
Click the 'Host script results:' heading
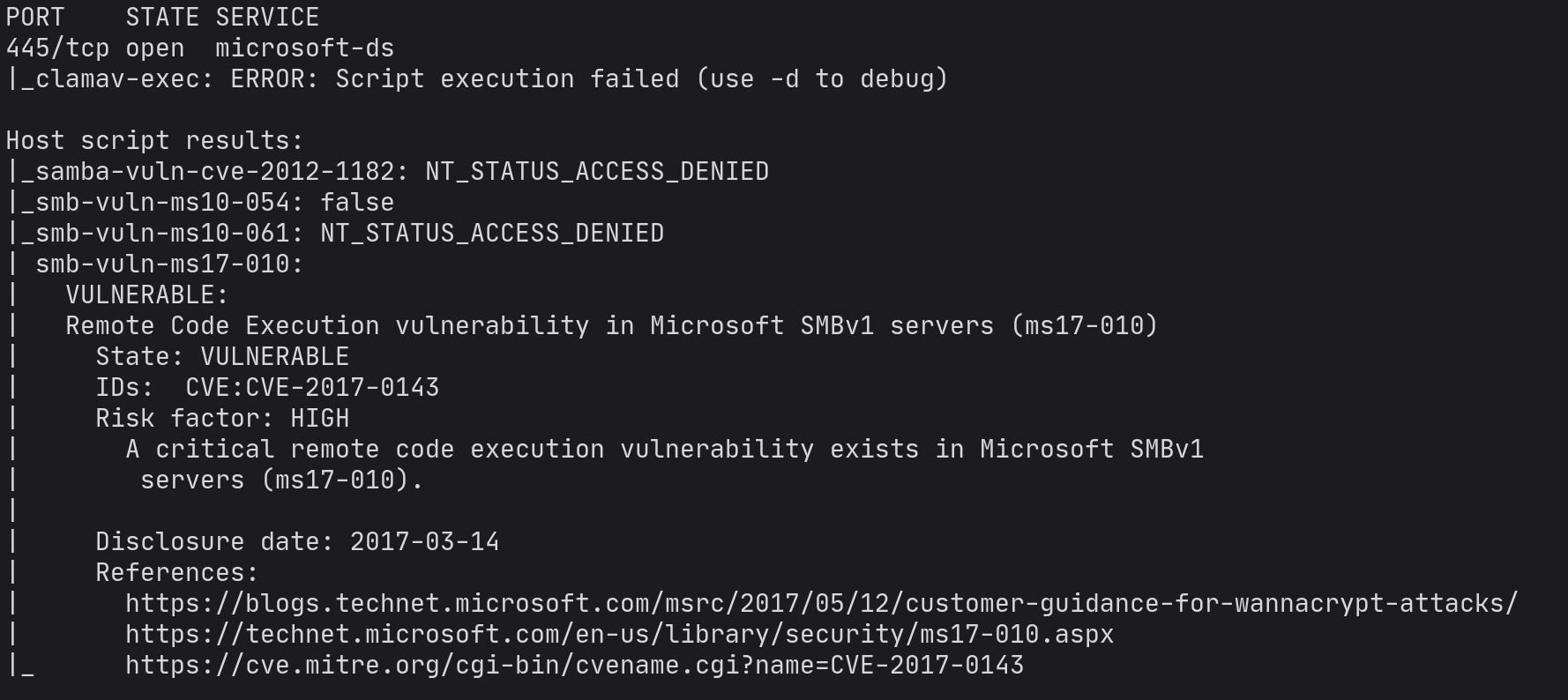[154, 141]
